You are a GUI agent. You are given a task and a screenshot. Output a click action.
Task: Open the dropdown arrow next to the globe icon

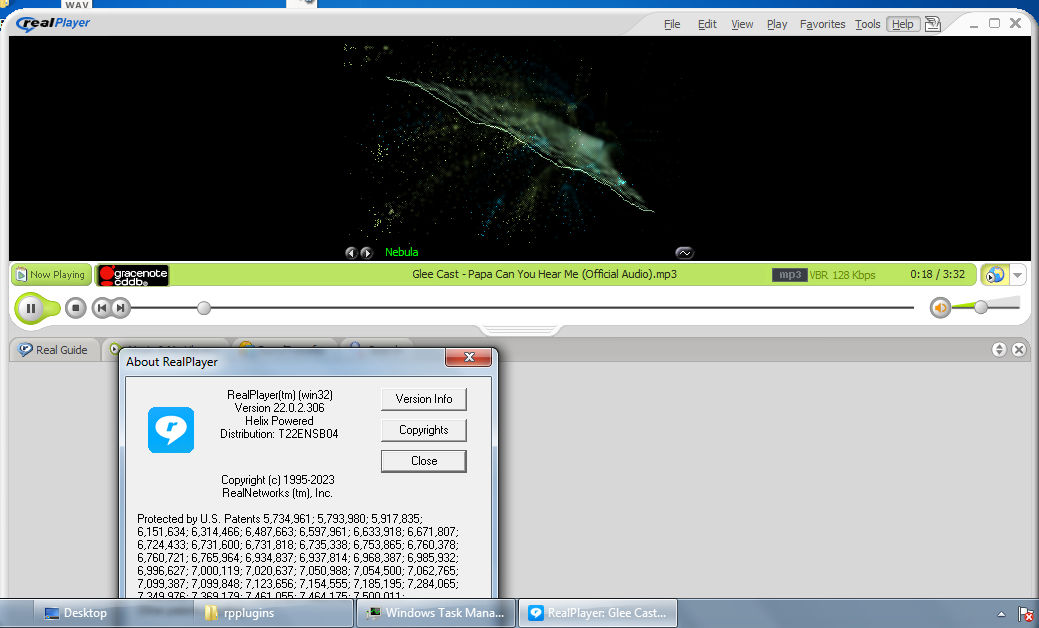tap(1017, 274)
